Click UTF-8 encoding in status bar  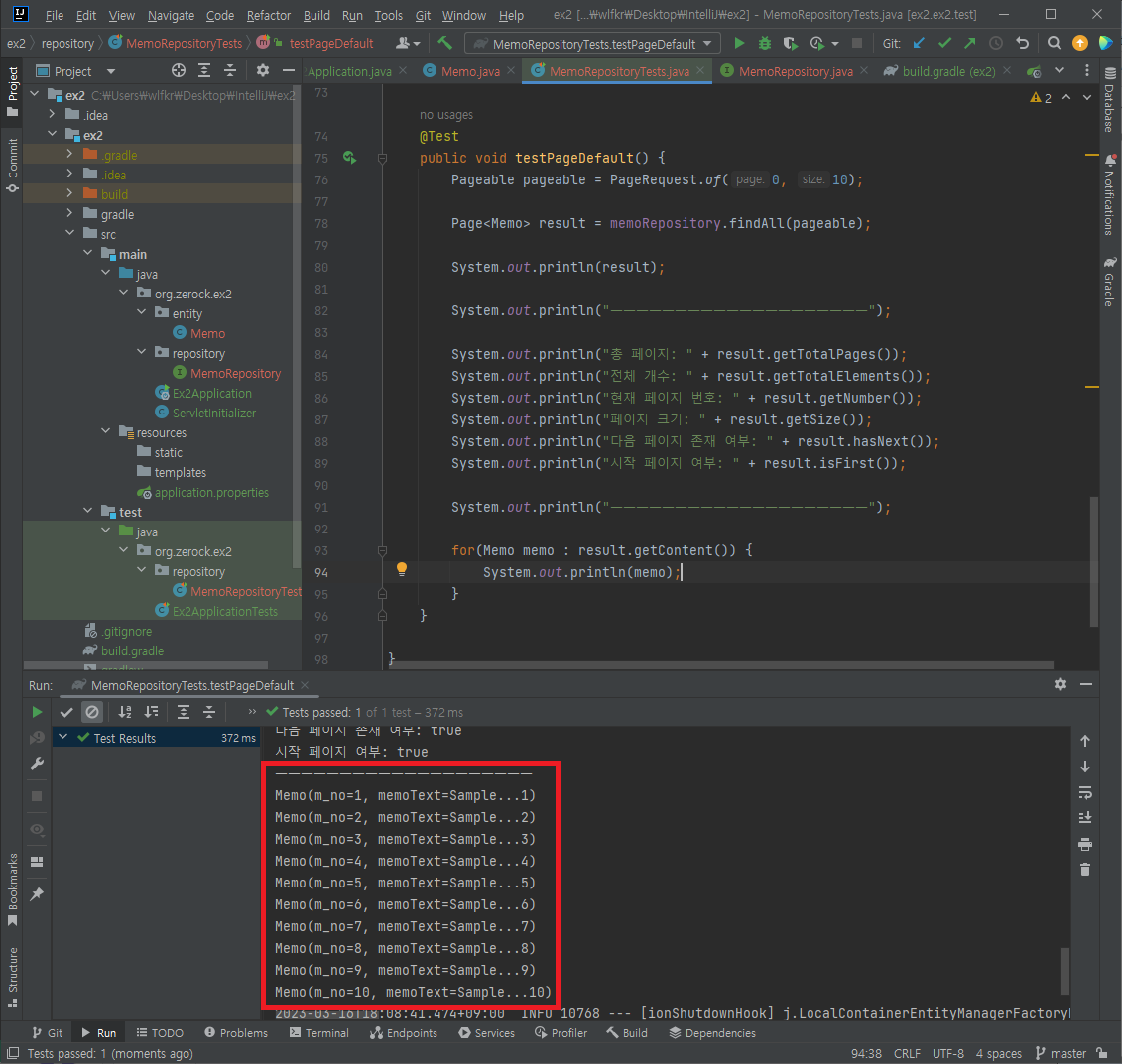click(x=948, y=1054)
